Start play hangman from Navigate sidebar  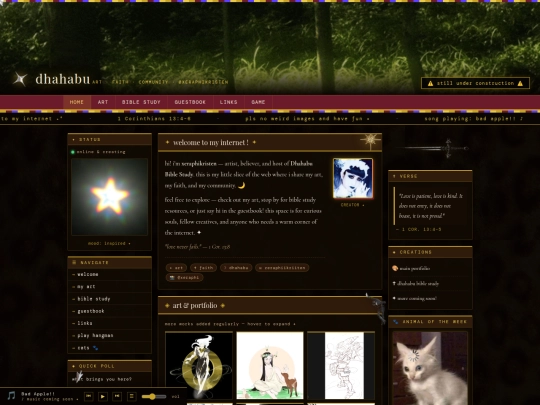click(x=110, y=335)
